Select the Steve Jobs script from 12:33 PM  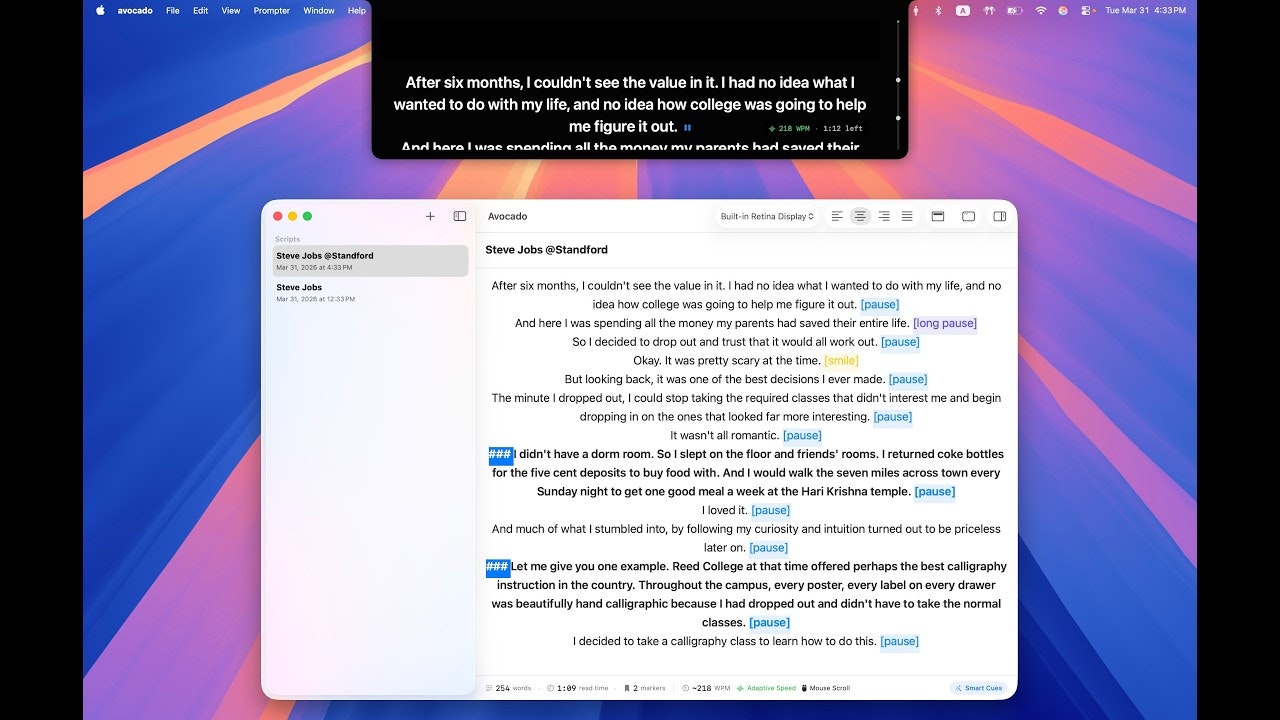[370, 292]
